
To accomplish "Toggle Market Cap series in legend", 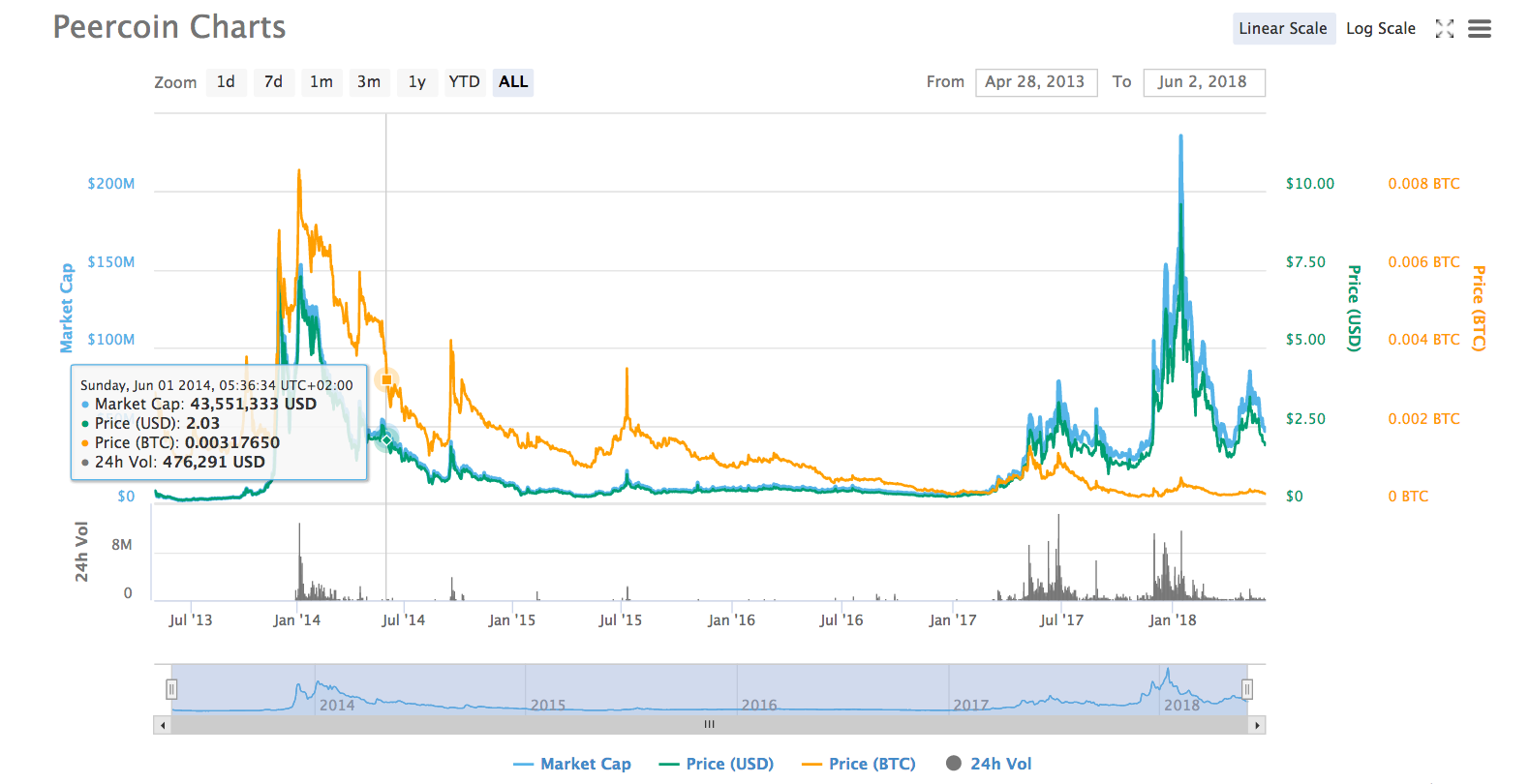I will tap(572, 764).
